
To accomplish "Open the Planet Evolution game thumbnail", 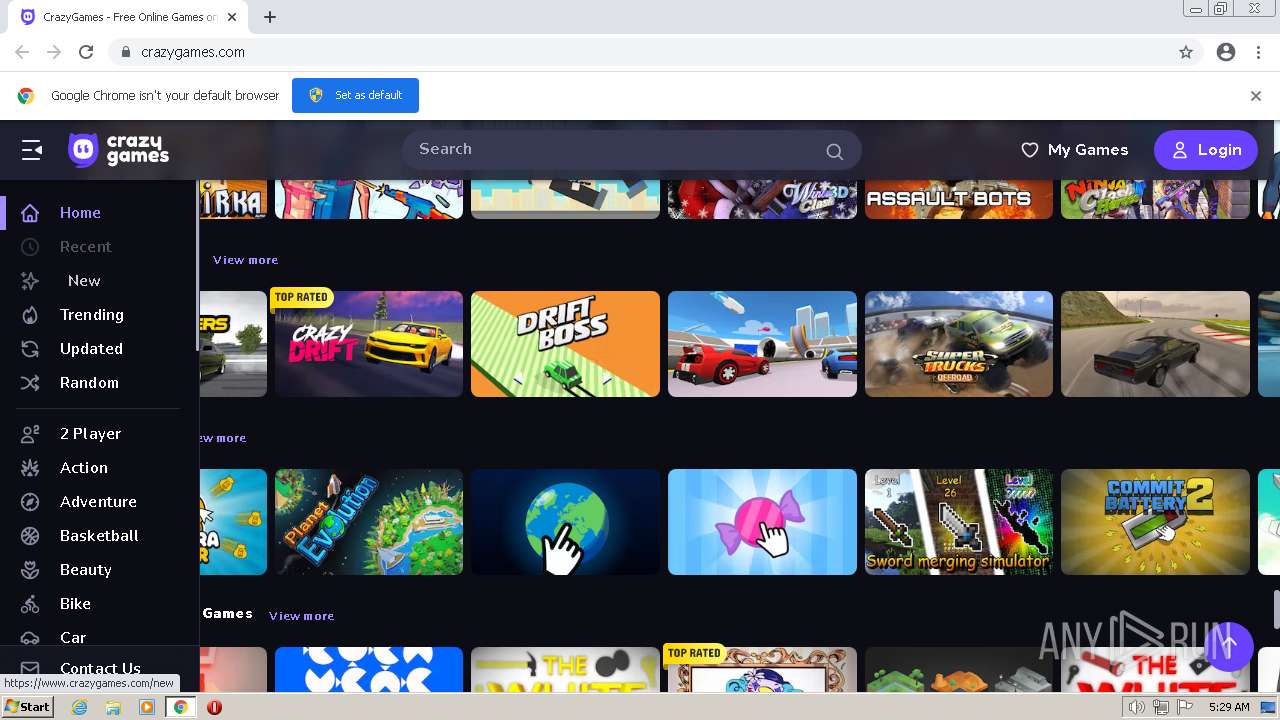I will [369, 522].
